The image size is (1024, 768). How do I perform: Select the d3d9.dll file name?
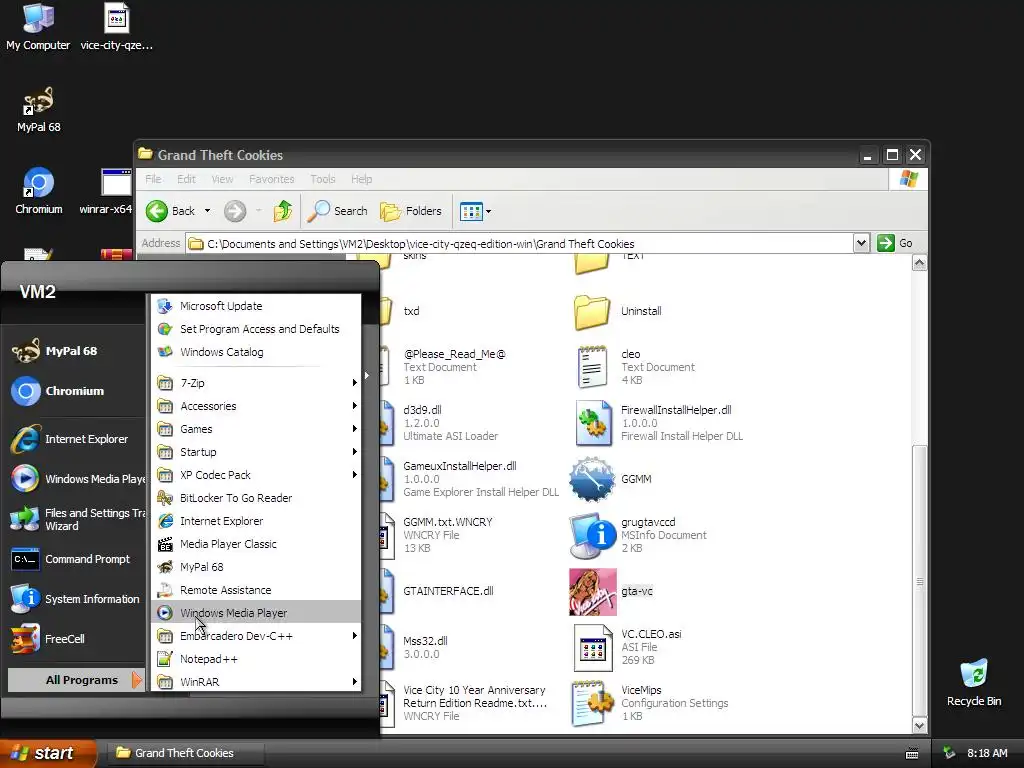tap(422, 410)
